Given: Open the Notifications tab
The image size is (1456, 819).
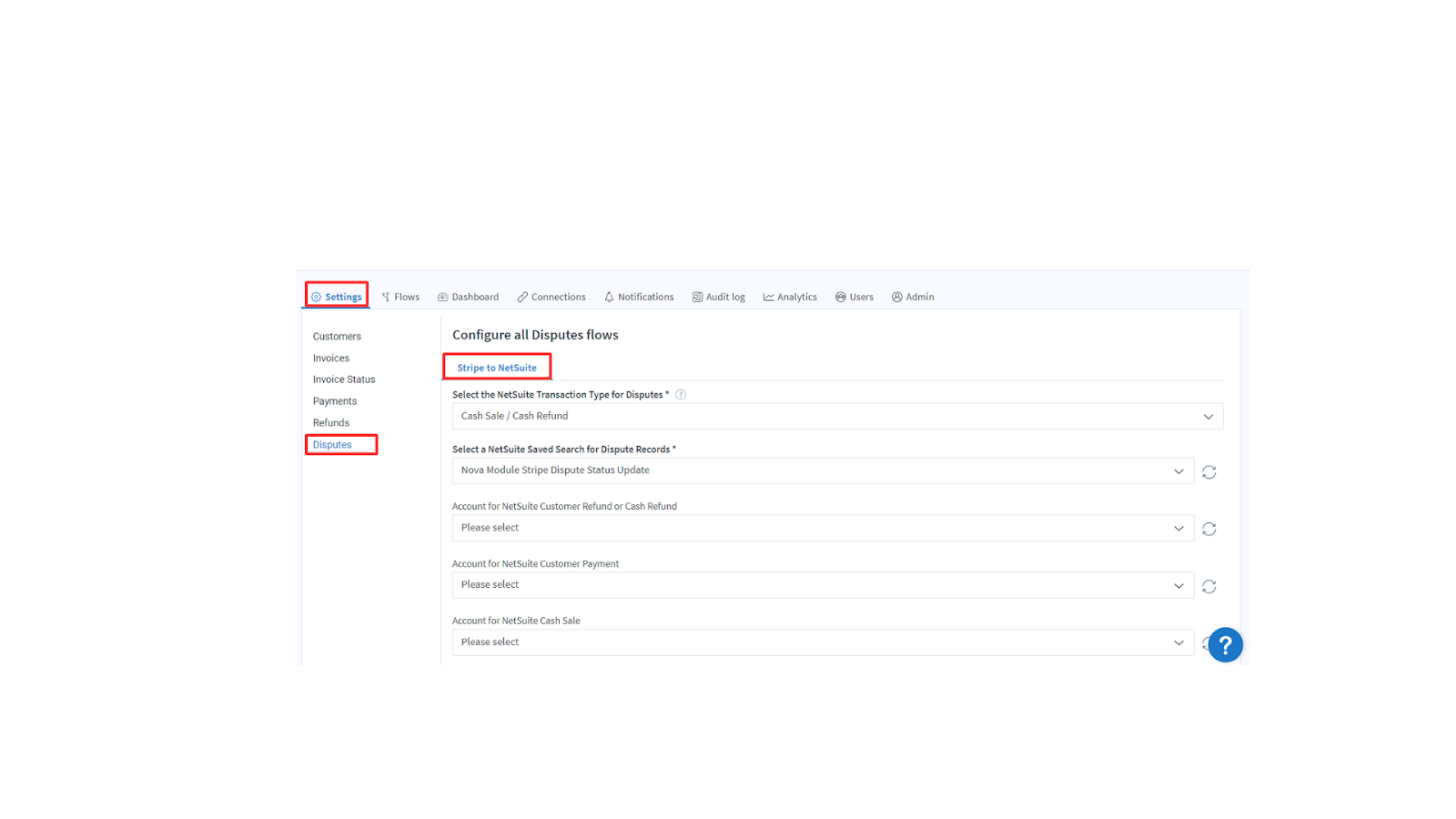Looking at the screenshot, I should tap(639, 297).
